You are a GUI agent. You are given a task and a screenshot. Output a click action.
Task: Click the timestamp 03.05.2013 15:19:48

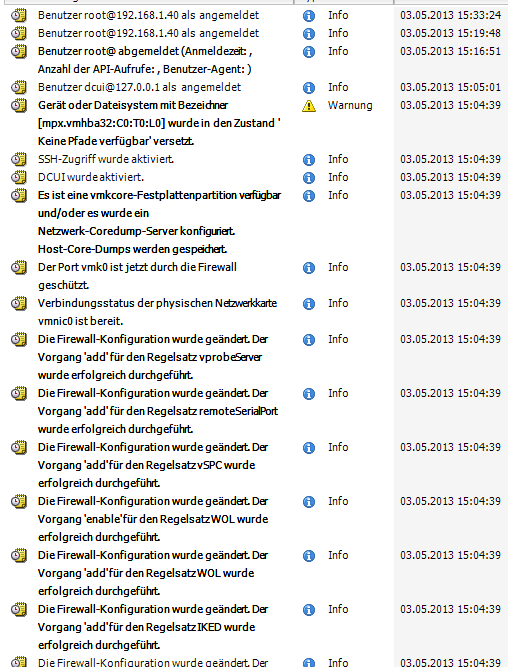(x=450, y=33)
